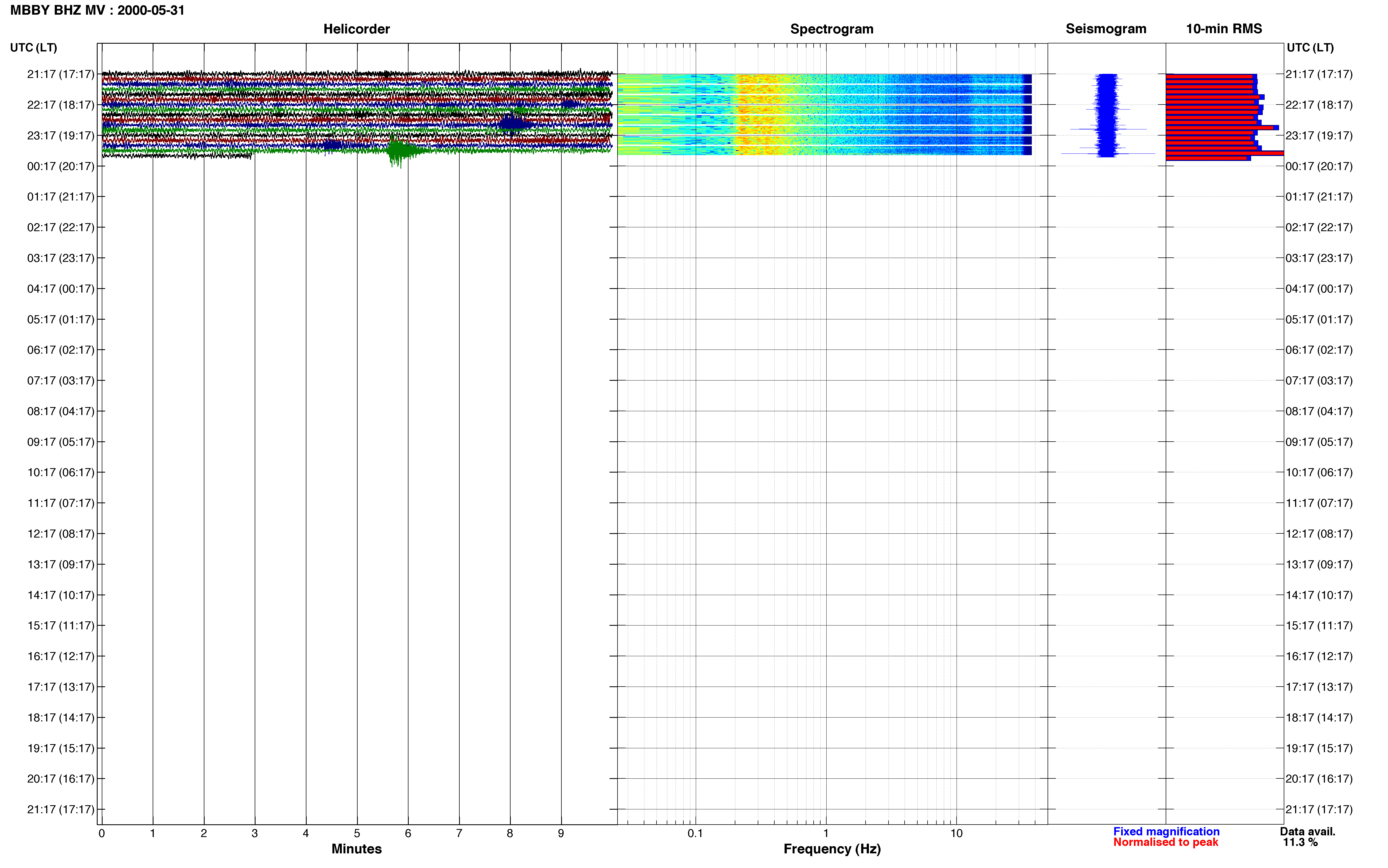The height and width of the screenshot is (868, 1388).
Task: Click the plot title 'MBBY BHZ MV : 2000-05-31'
Action: (98, 10)
